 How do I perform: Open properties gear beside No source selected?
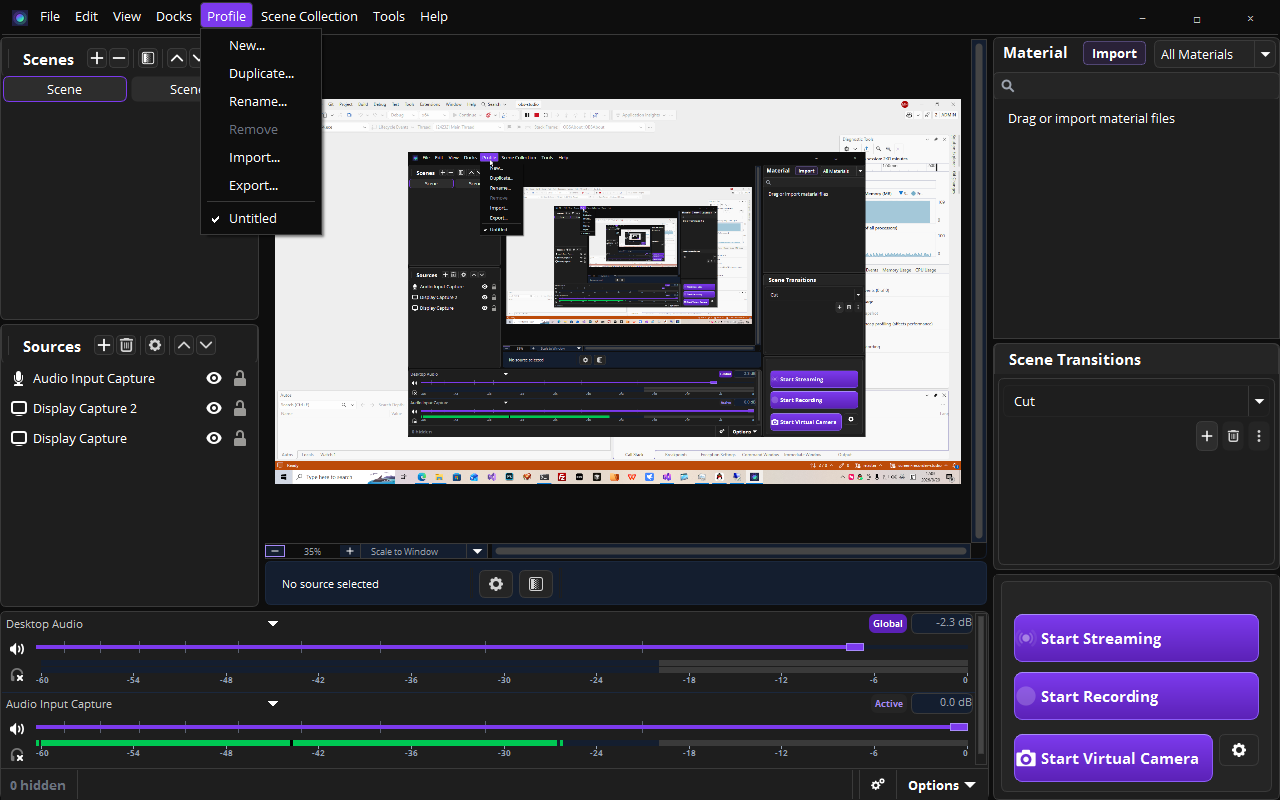496,584
